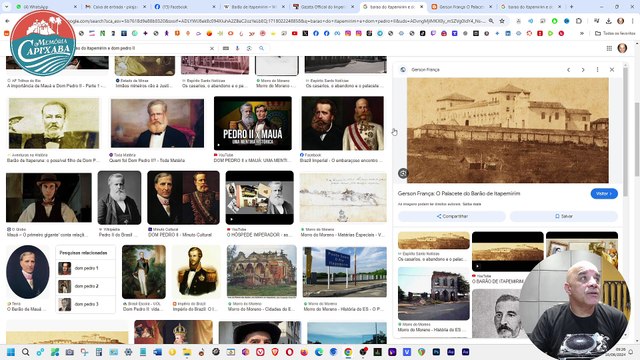This screenshot has height=360, width=640.
Task: Open Google Lens from search box
Action: [x=249, y=48]
